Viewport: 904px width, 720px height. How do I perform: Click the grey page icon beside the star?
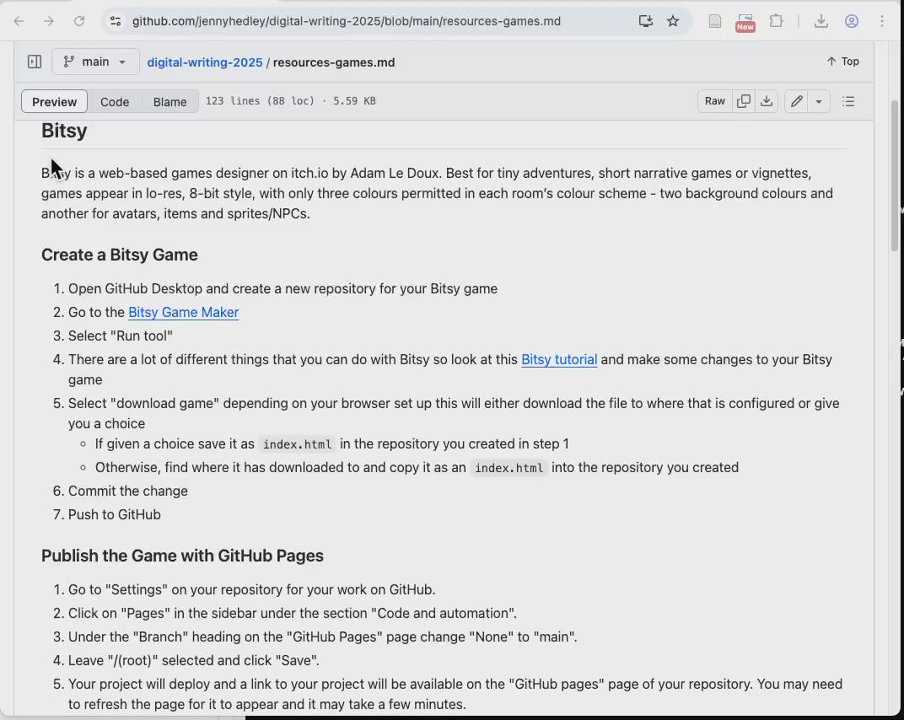[x=715, y=21]
